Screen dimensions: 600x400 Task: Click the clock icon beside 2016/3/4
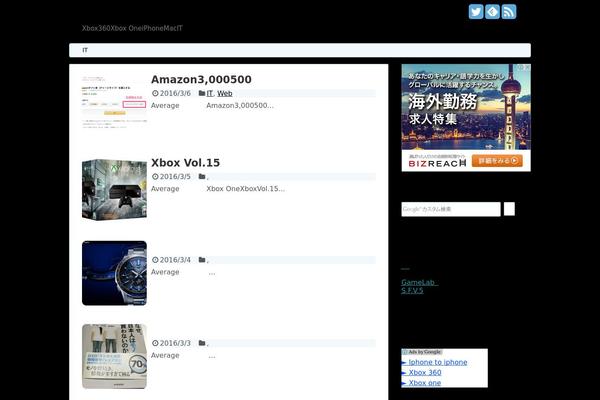[155, 260]
